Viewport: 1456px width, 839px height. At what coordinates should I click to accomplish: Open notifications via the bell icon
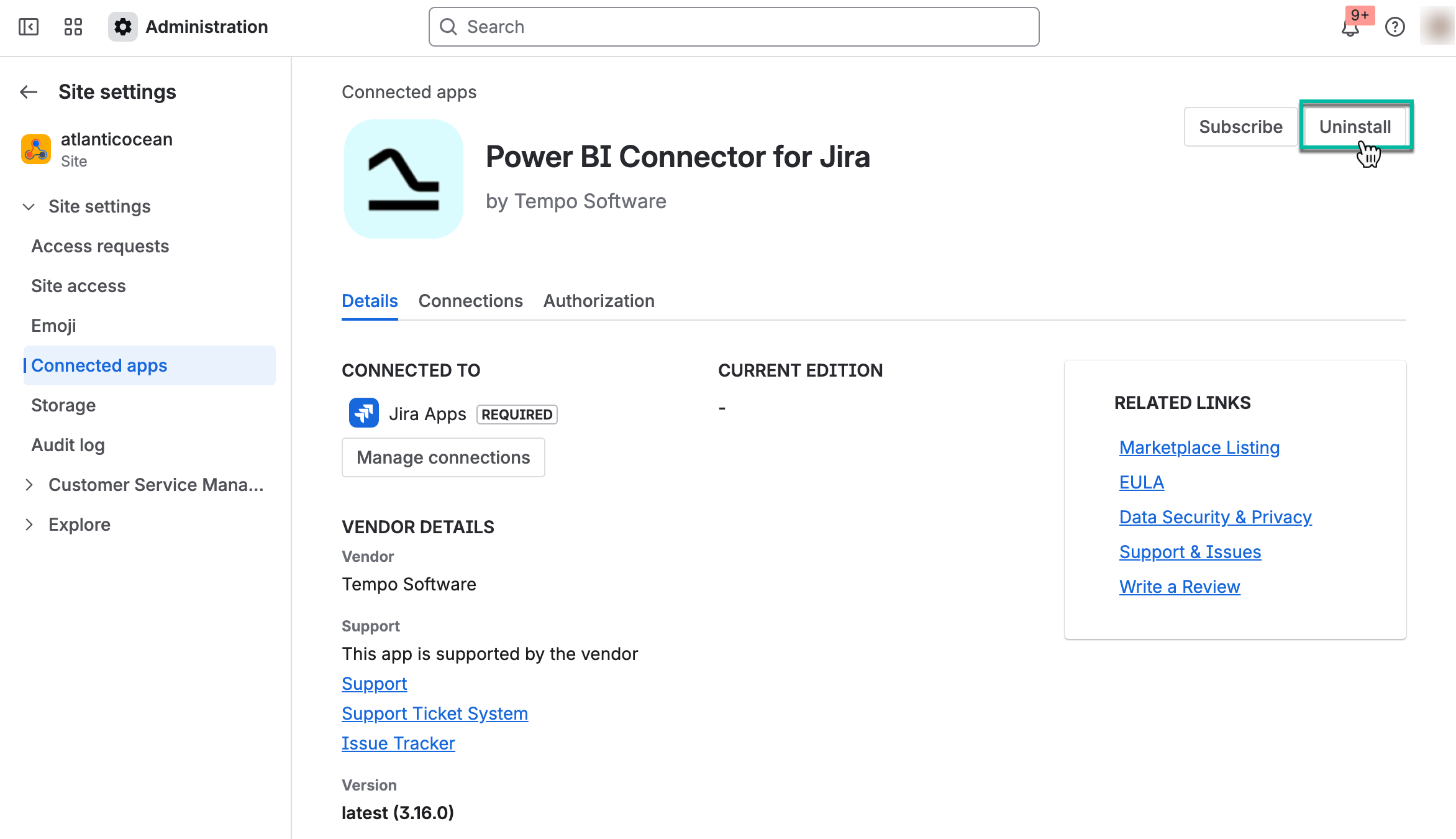point(1350,27)
